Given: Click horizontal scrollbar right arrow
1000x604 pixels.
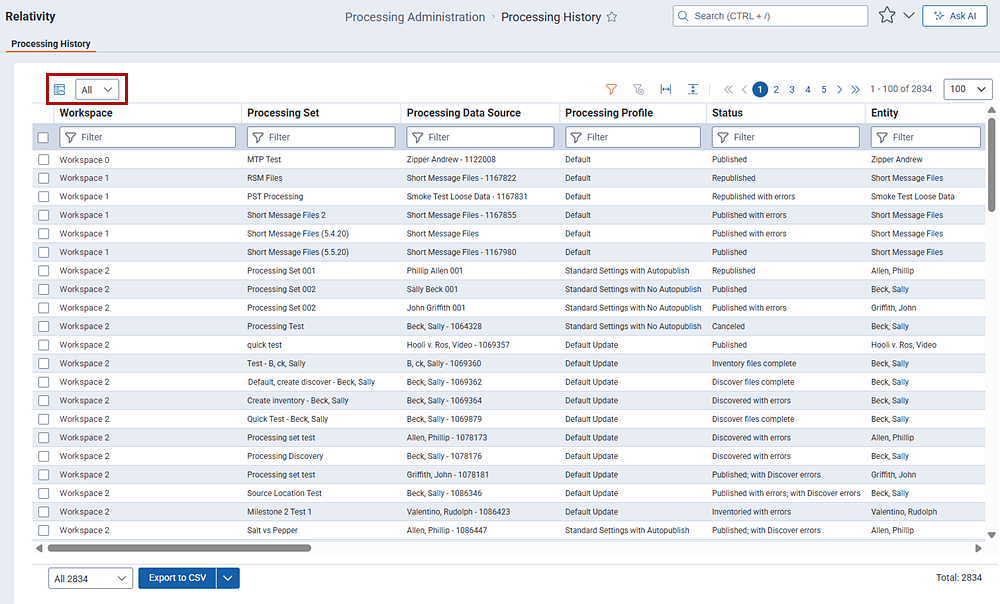Looking at the screenshot, I should click(978, 548).
